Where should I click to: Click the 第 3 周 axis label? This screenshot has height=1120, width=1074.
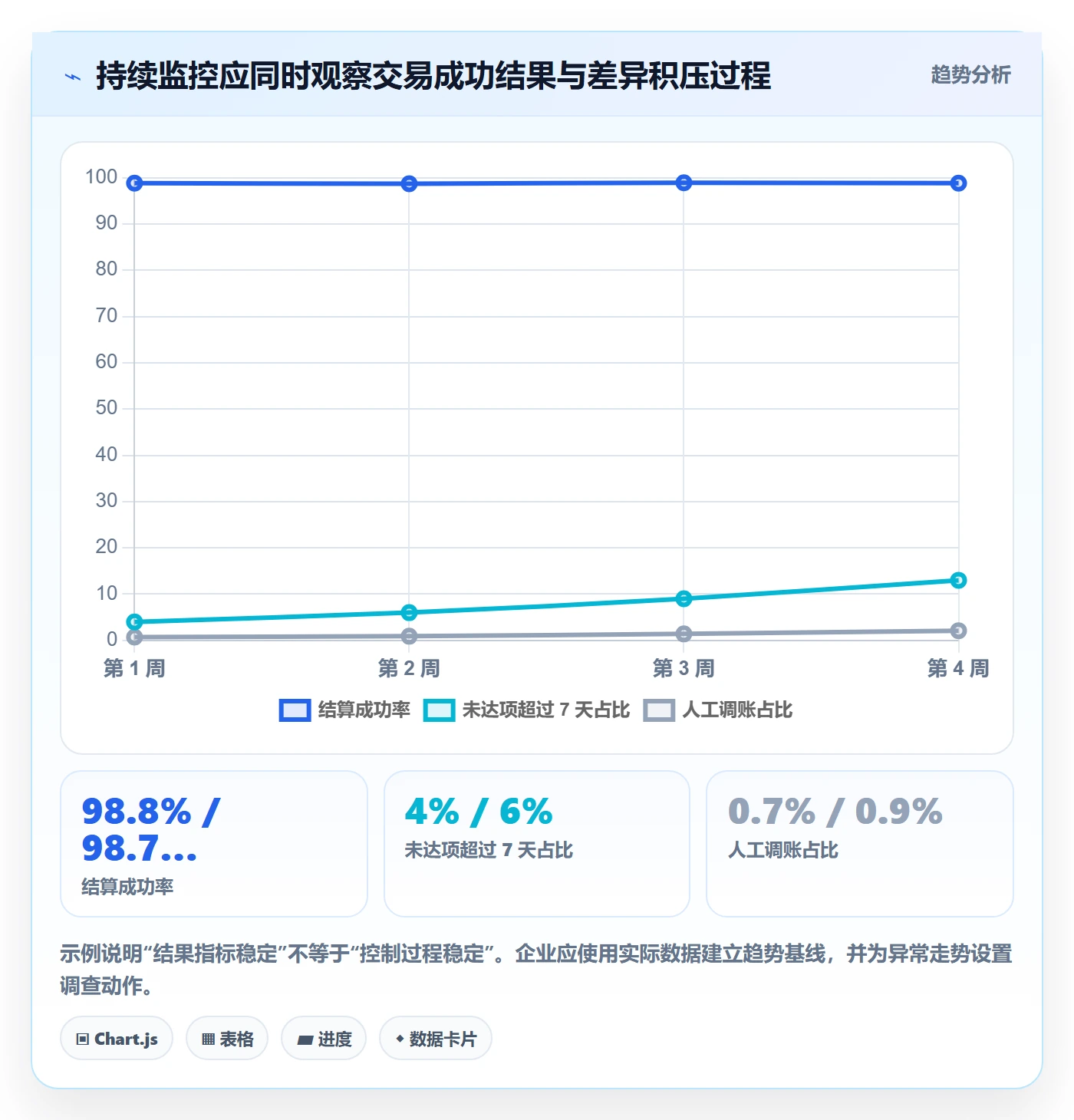point(684,668)
